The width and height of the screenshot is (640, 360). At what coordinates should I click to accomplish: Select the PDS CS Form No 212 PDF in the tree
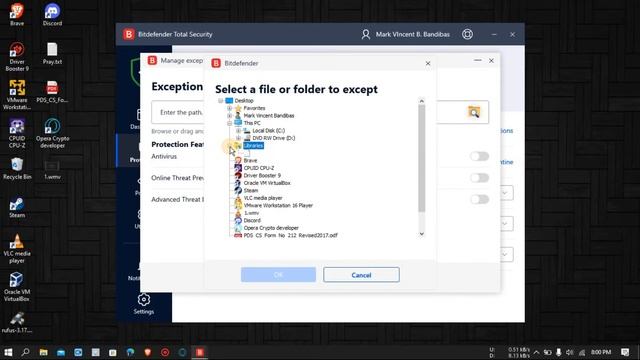(x=291, y=236)
